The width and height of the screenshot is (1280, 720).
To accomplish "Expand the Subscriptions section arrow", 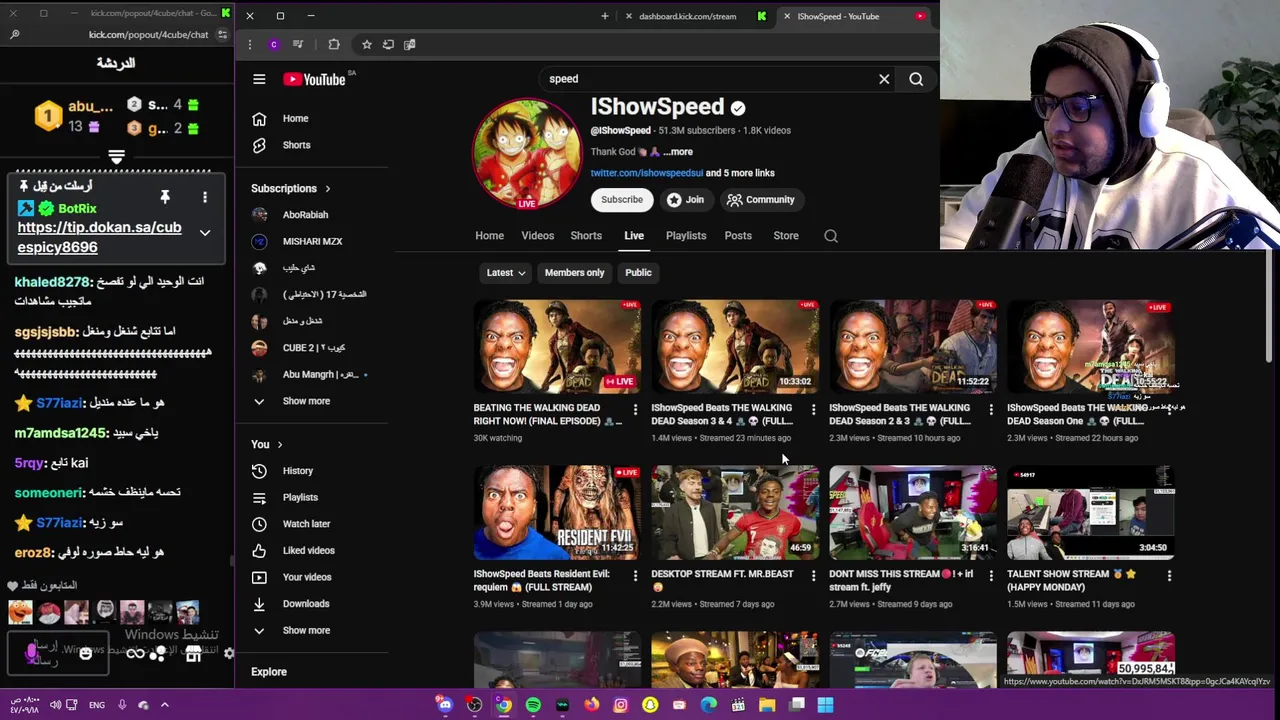I will pos(327,188).
